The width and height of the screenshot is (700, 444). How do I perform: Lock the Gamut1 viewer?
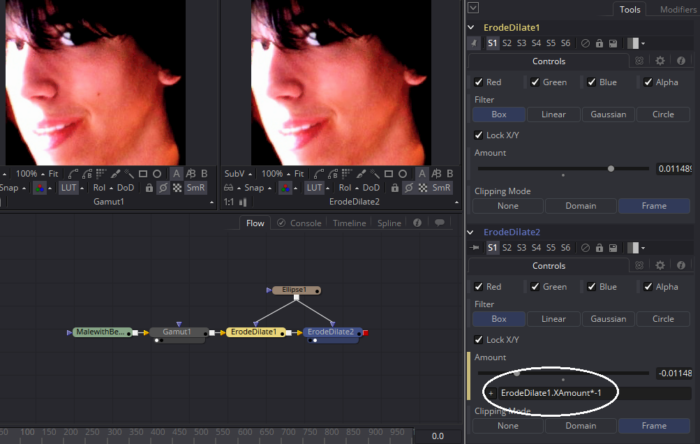(149, 188)
